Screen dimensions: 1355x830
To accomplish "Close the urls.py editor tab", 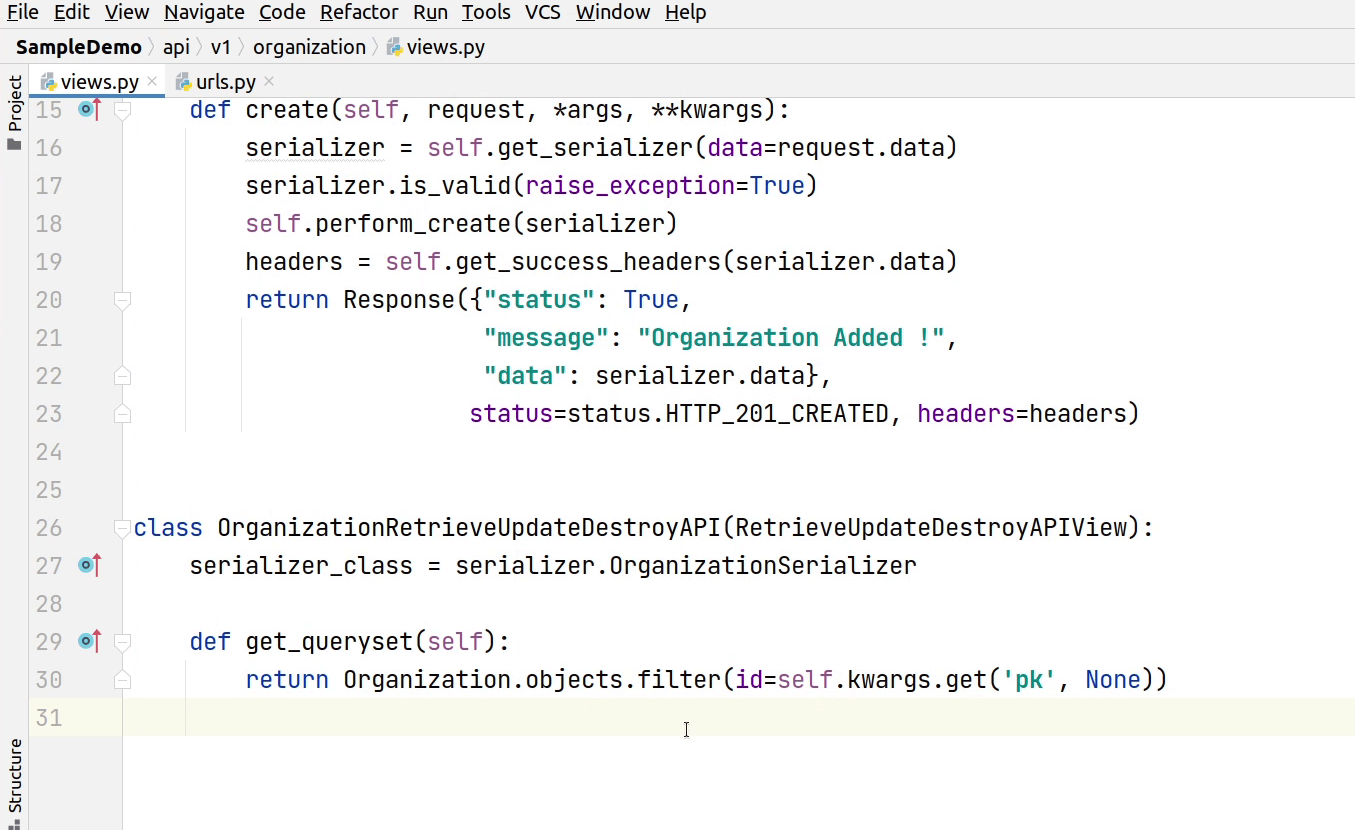I will (x=269, y=82).
